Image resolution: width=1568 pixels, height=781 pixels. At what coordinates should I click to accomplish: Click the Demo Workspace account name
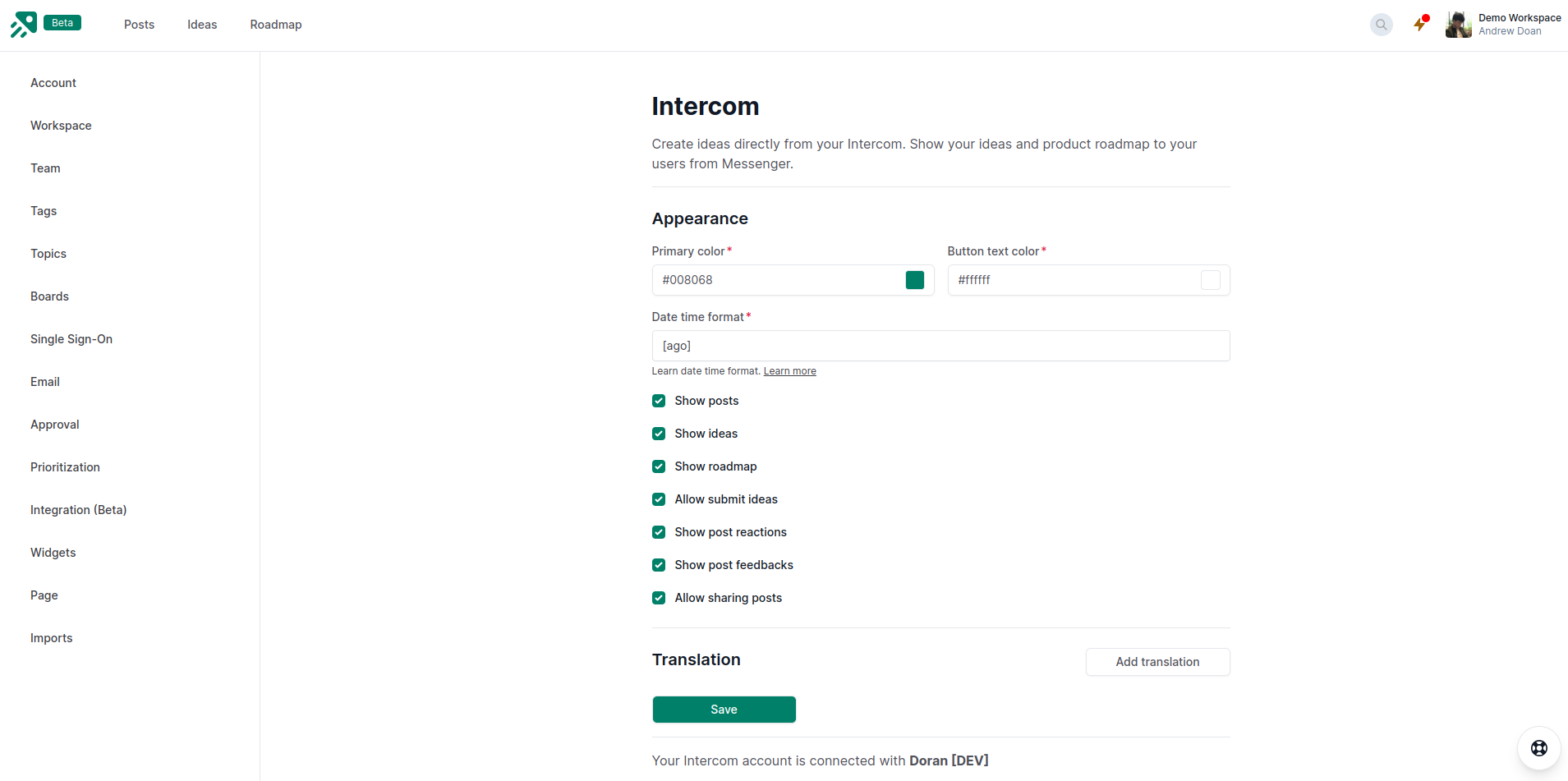pos(1520,18)
